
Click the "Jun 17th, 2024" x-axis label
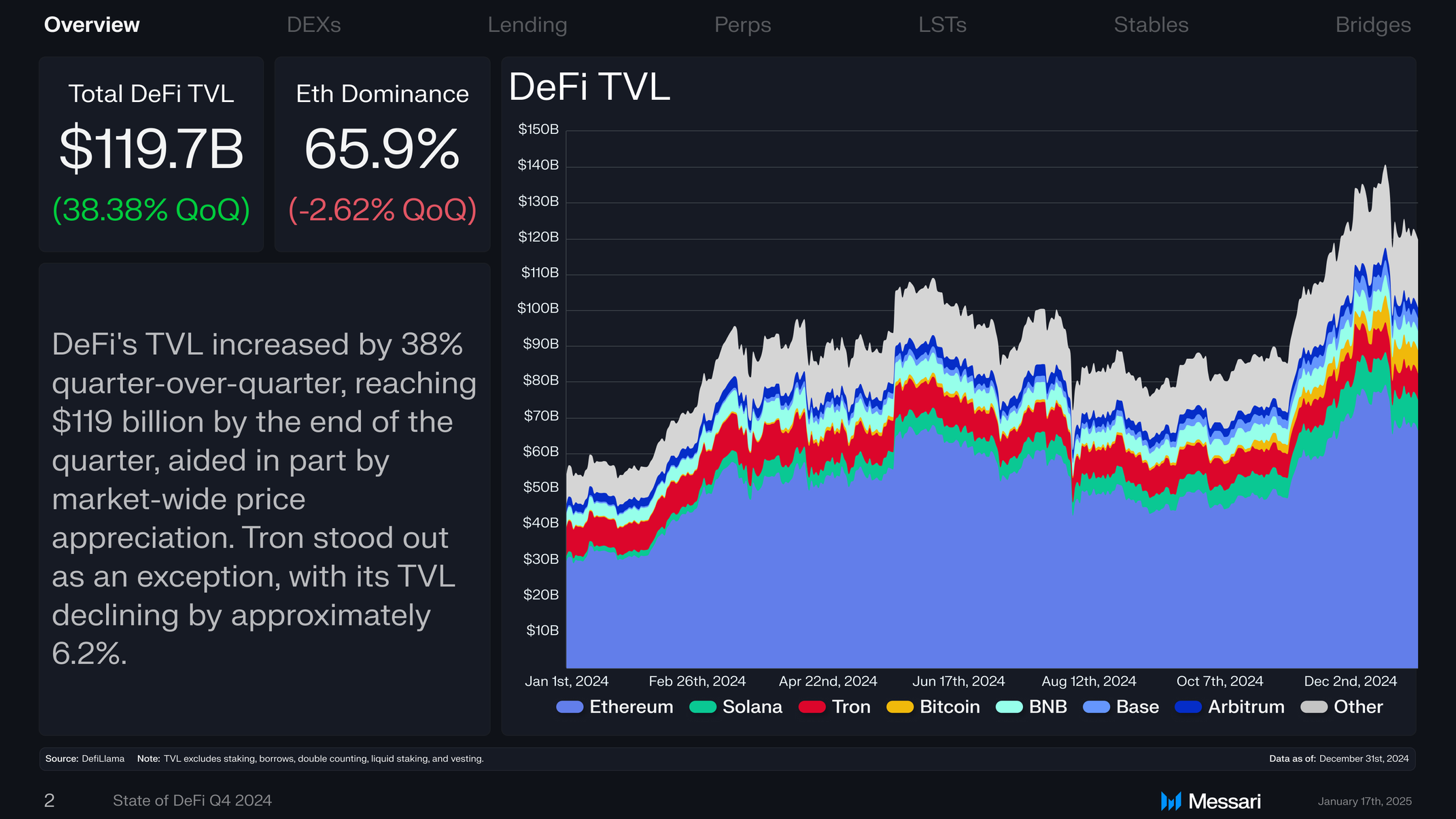[x=958, y=681]
